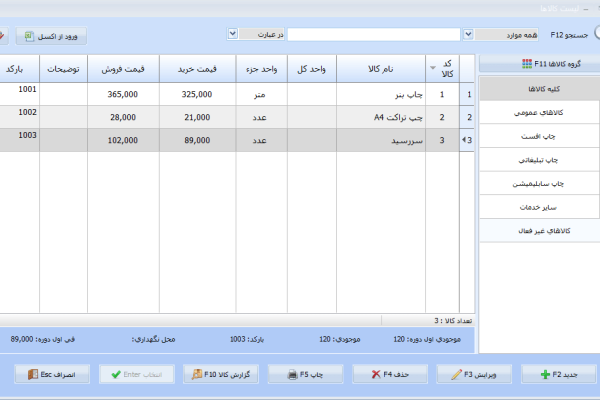Screen dimensions: 600x400
Task: Click the چاپ بنر product name cell
Action: click(381, 94)
